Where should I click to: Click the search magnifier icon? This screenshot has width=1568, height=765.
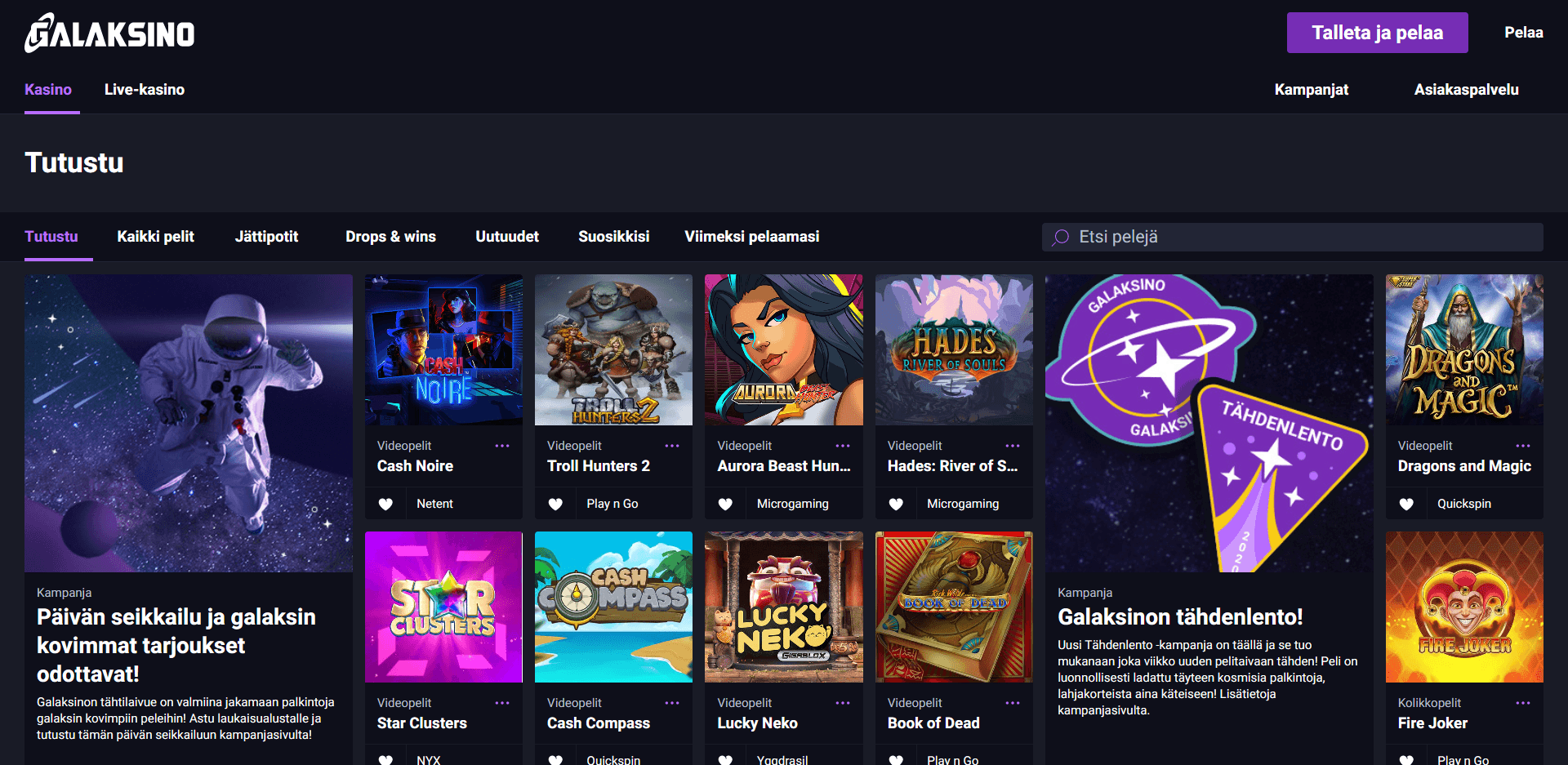[1062, 237]
